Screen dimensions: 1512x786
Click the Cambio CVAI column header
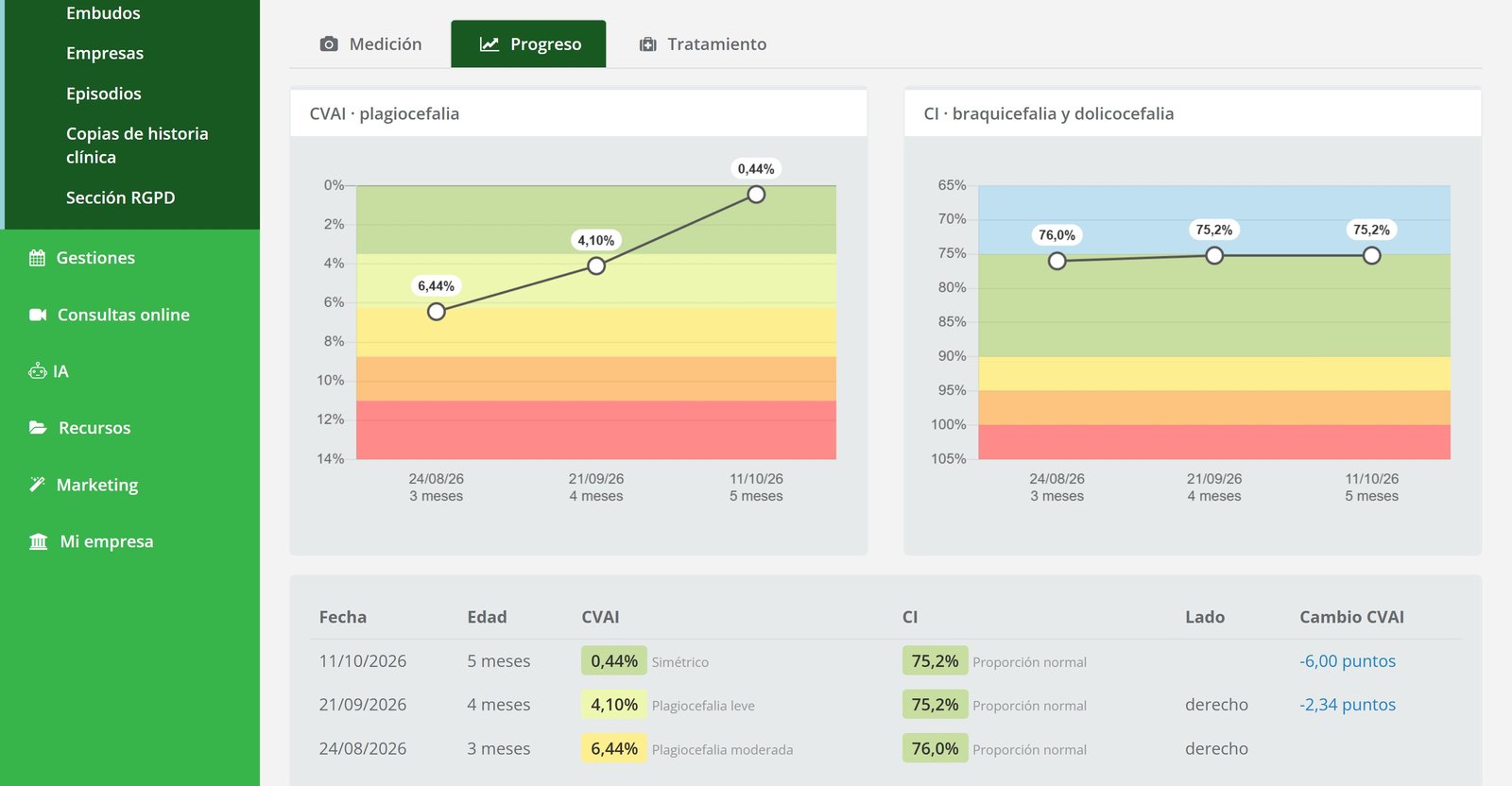point(1351,617)
